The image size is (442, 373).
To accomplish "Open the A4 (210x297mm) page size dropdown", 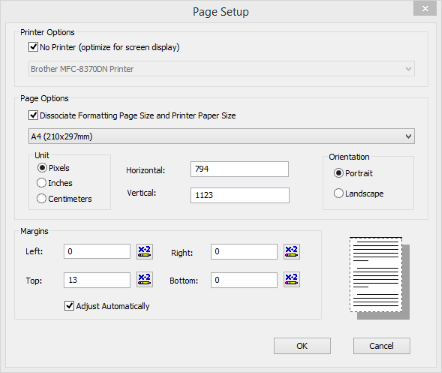I will 221,136.
